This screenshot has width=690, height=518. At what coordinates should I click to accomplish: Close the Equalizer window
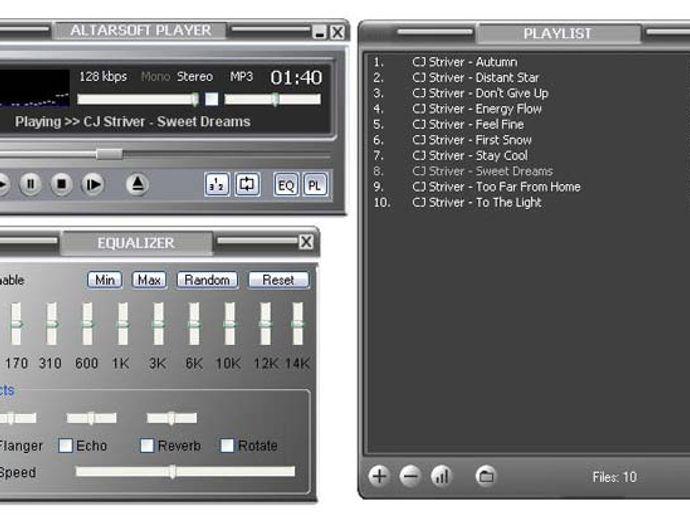pos(306,242)
